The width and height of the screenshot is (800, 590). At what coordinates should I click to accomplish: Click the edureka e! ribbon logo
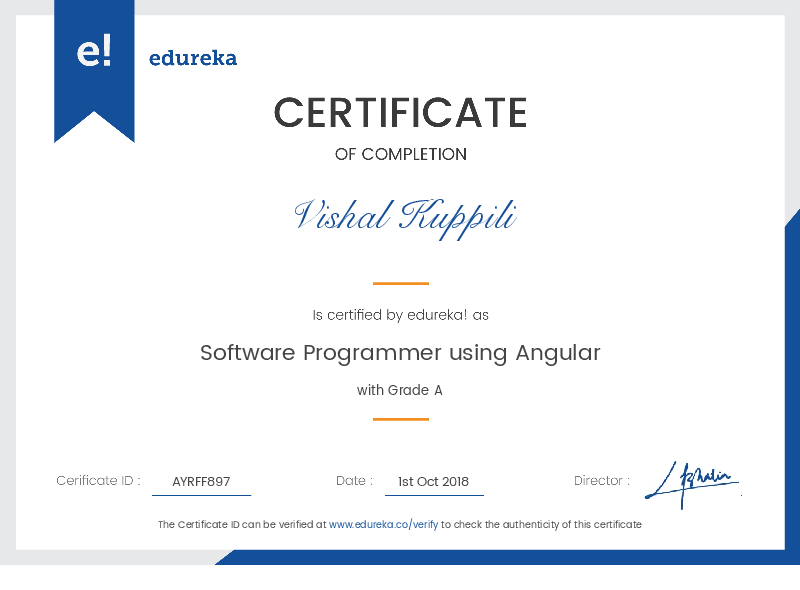tap(94, 71)
